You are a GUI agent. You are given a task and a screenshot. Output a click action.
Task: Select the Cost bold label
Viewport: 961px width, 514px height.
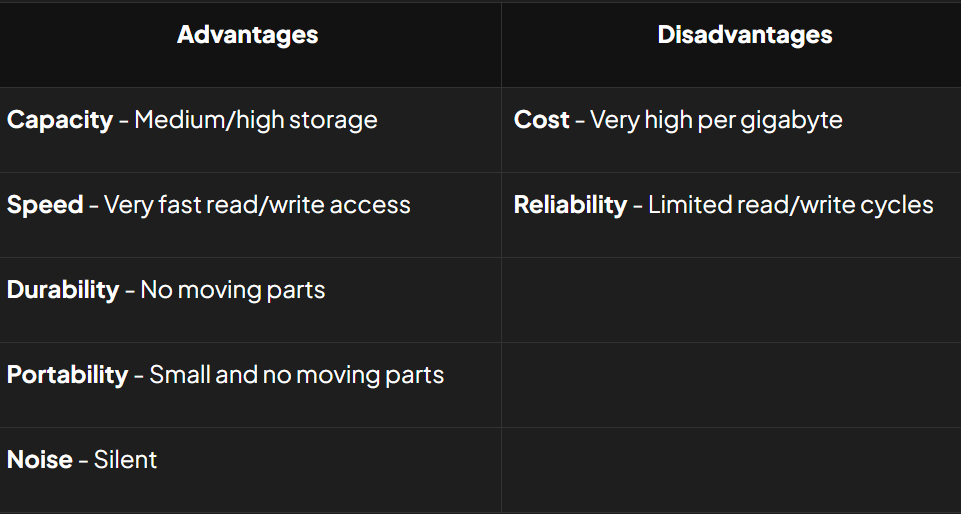[542, 120]
